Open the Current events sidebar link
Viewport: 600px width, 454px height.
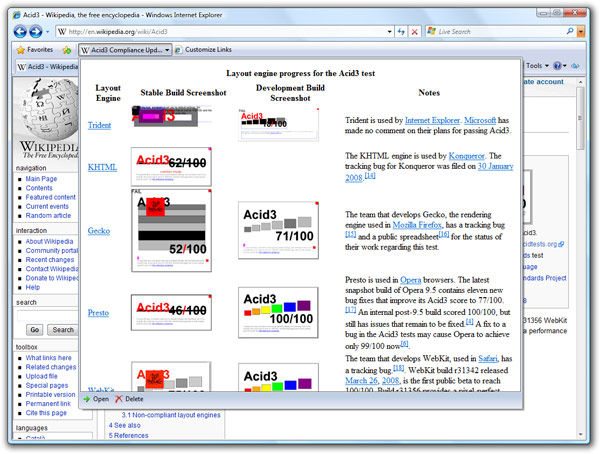tap(47, 206)
